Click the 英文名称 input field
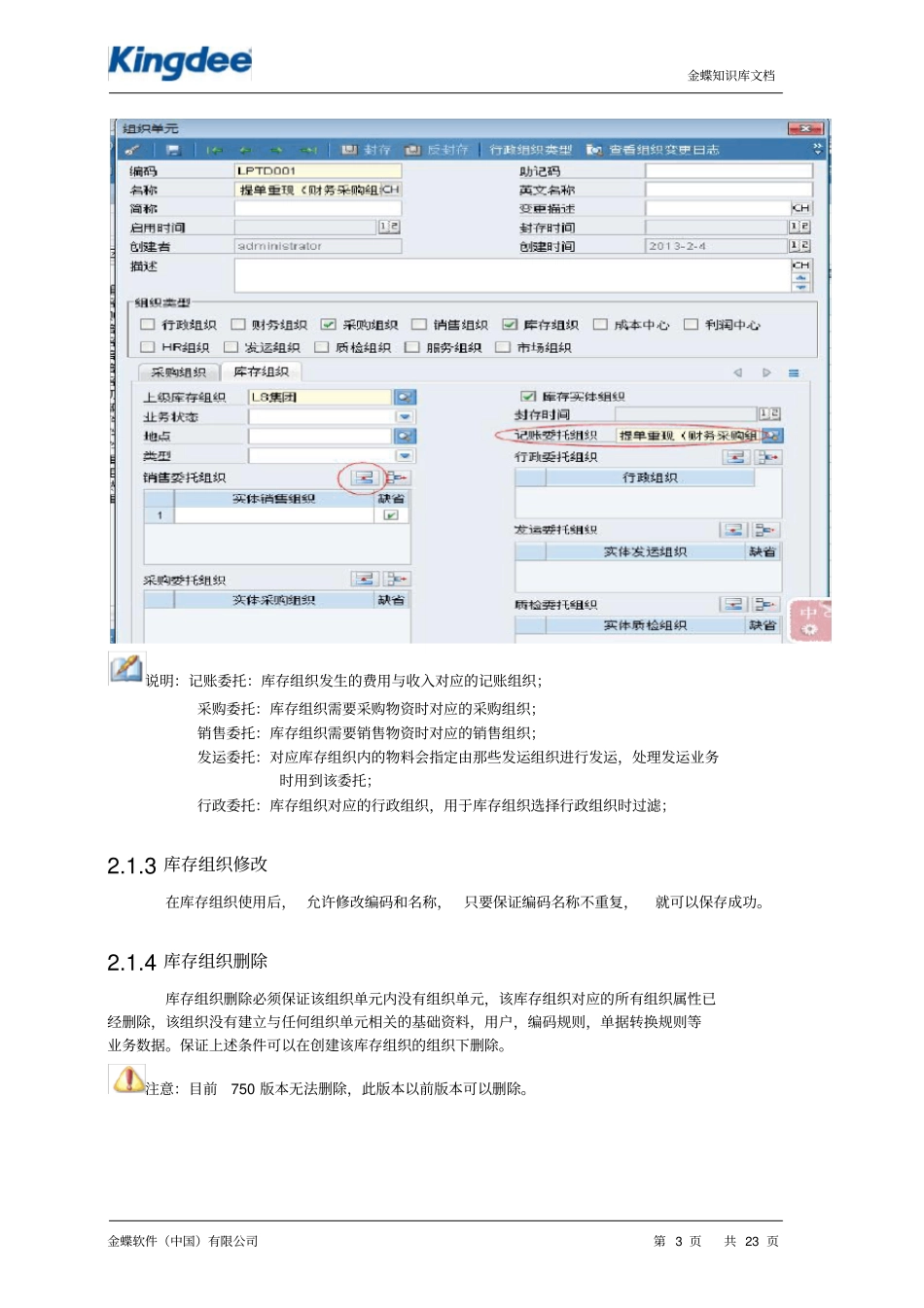 [729, 190]
